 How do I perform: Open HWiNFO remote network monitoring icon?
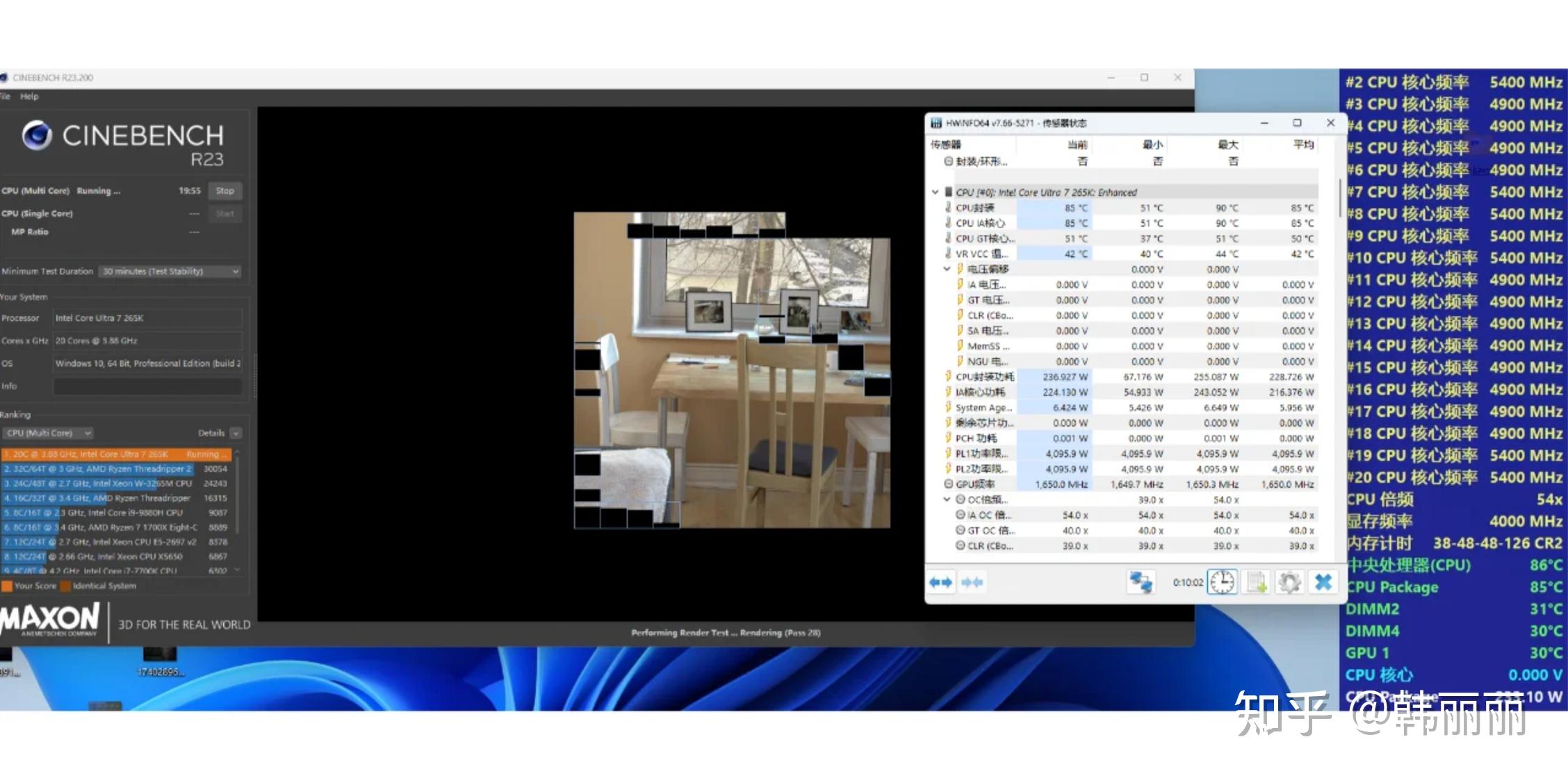coord(1141,582)
